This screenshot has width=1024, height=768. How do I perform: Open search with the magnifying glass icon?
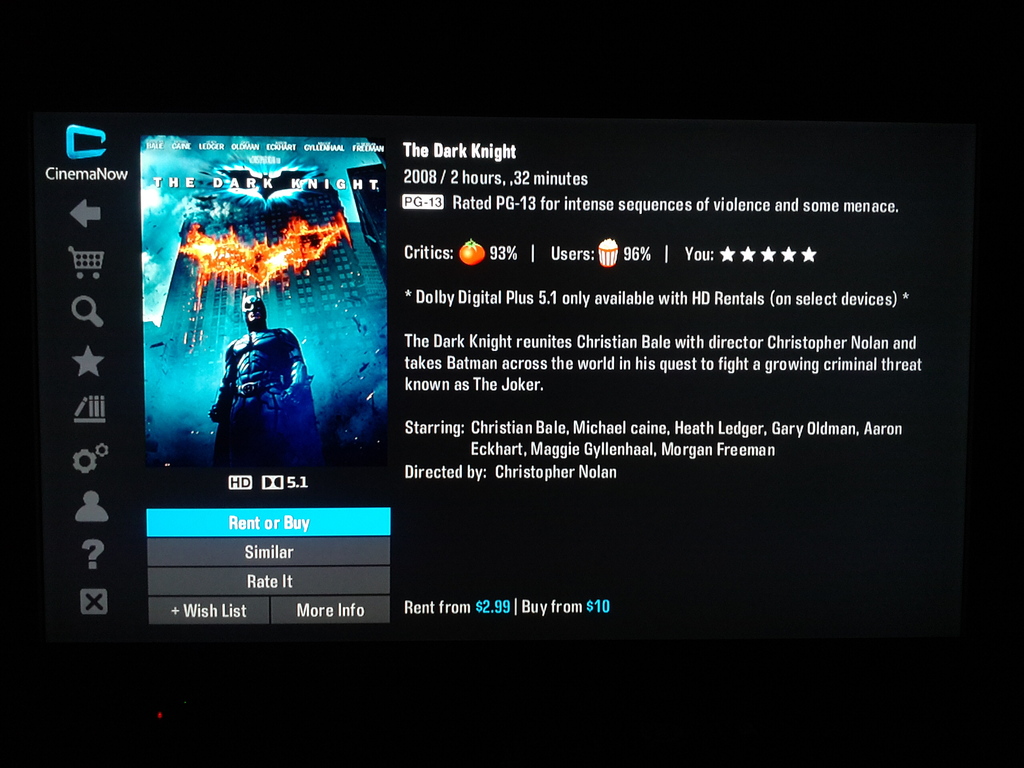(x=87, y=311)
